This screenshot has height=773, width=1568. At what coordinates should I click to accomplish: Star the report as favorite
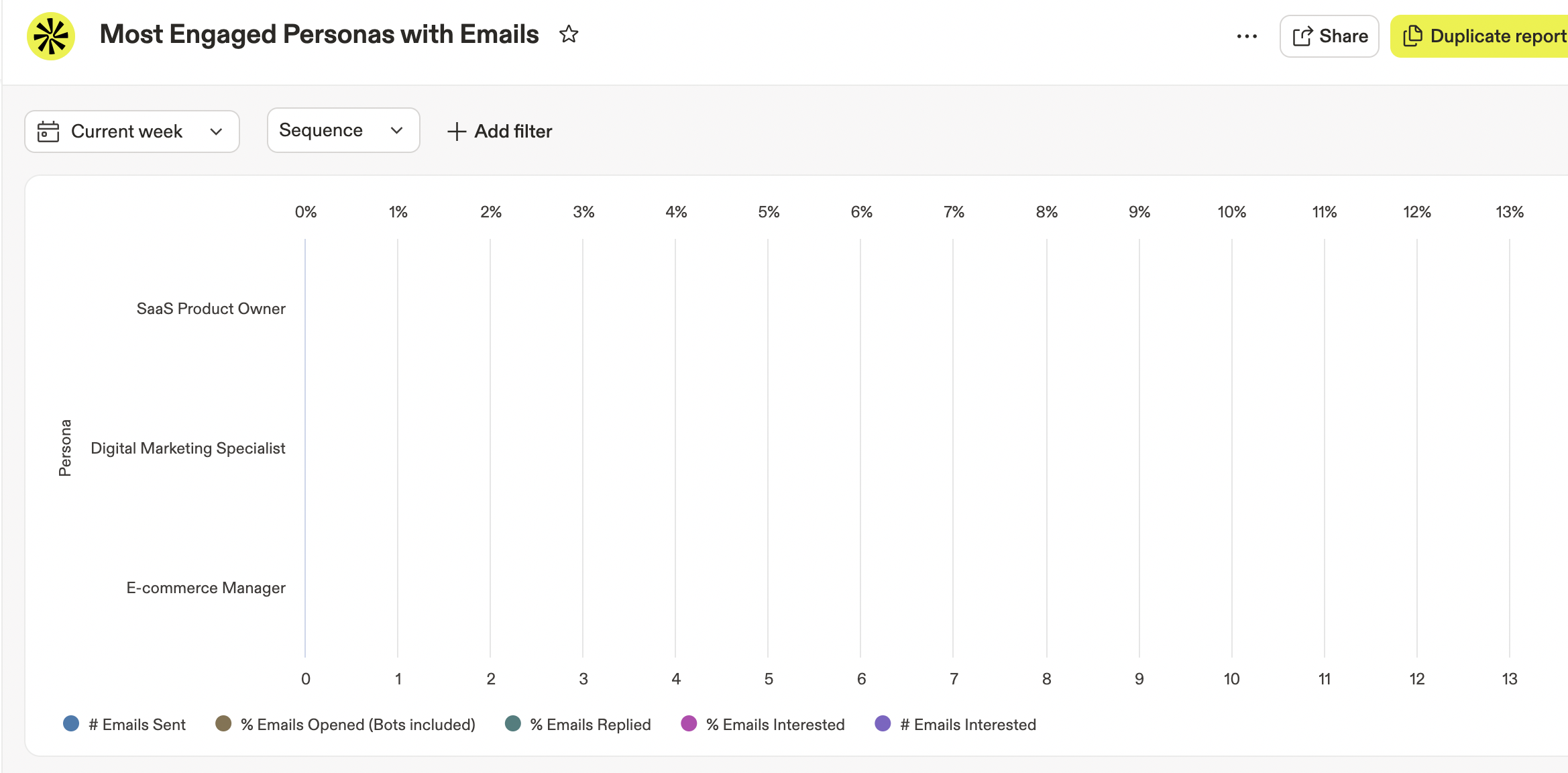[569, 34]
